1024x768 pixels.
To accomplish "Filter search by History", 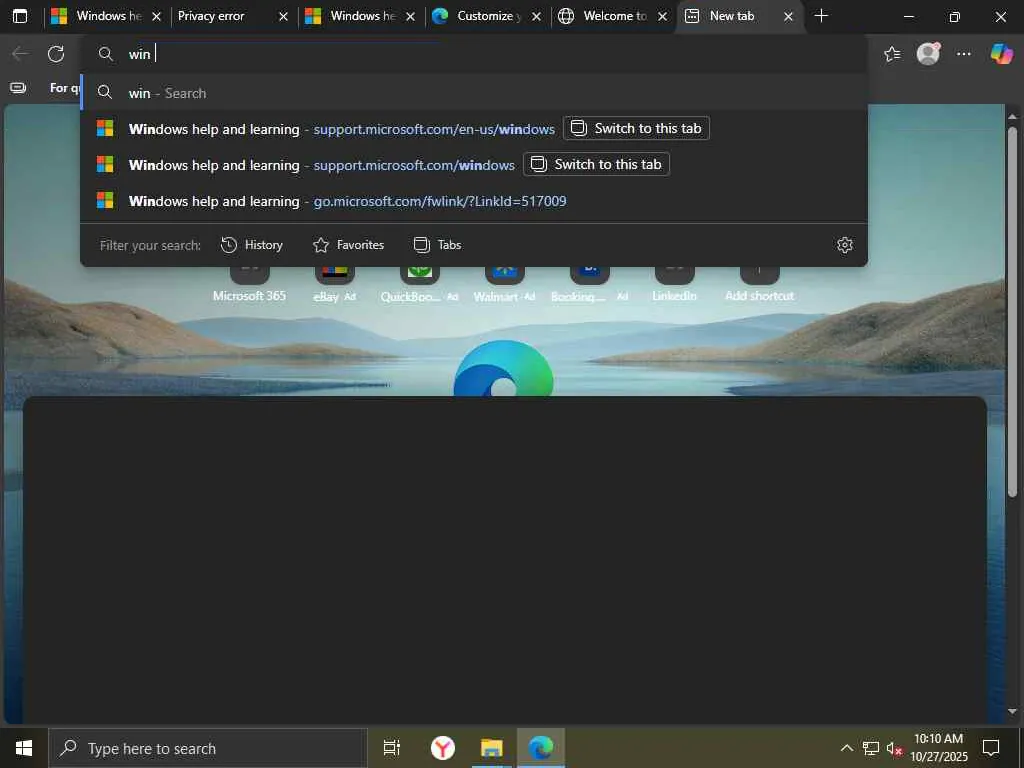I will click(x=251, y=245).
